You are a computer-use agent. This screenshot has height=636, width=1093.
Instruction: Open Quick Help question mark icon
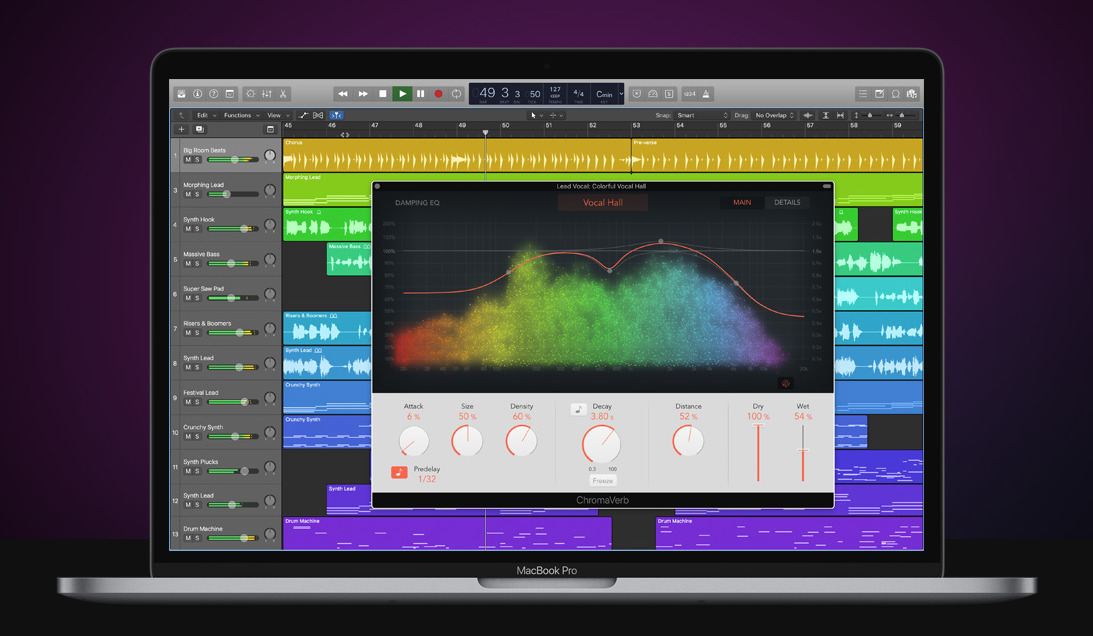click(x=213, y=93)
